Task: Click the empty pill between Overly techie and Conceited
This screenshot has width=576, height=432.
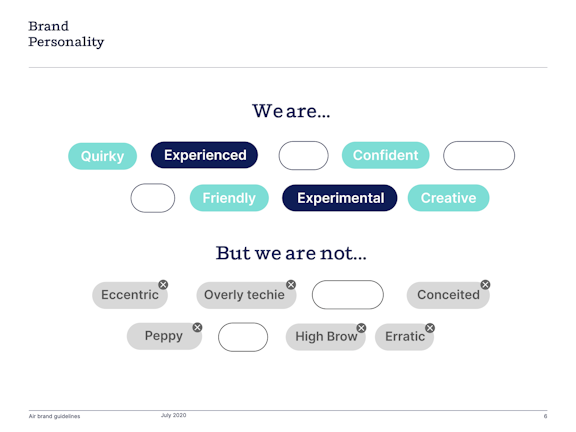Action: (348, 295)
